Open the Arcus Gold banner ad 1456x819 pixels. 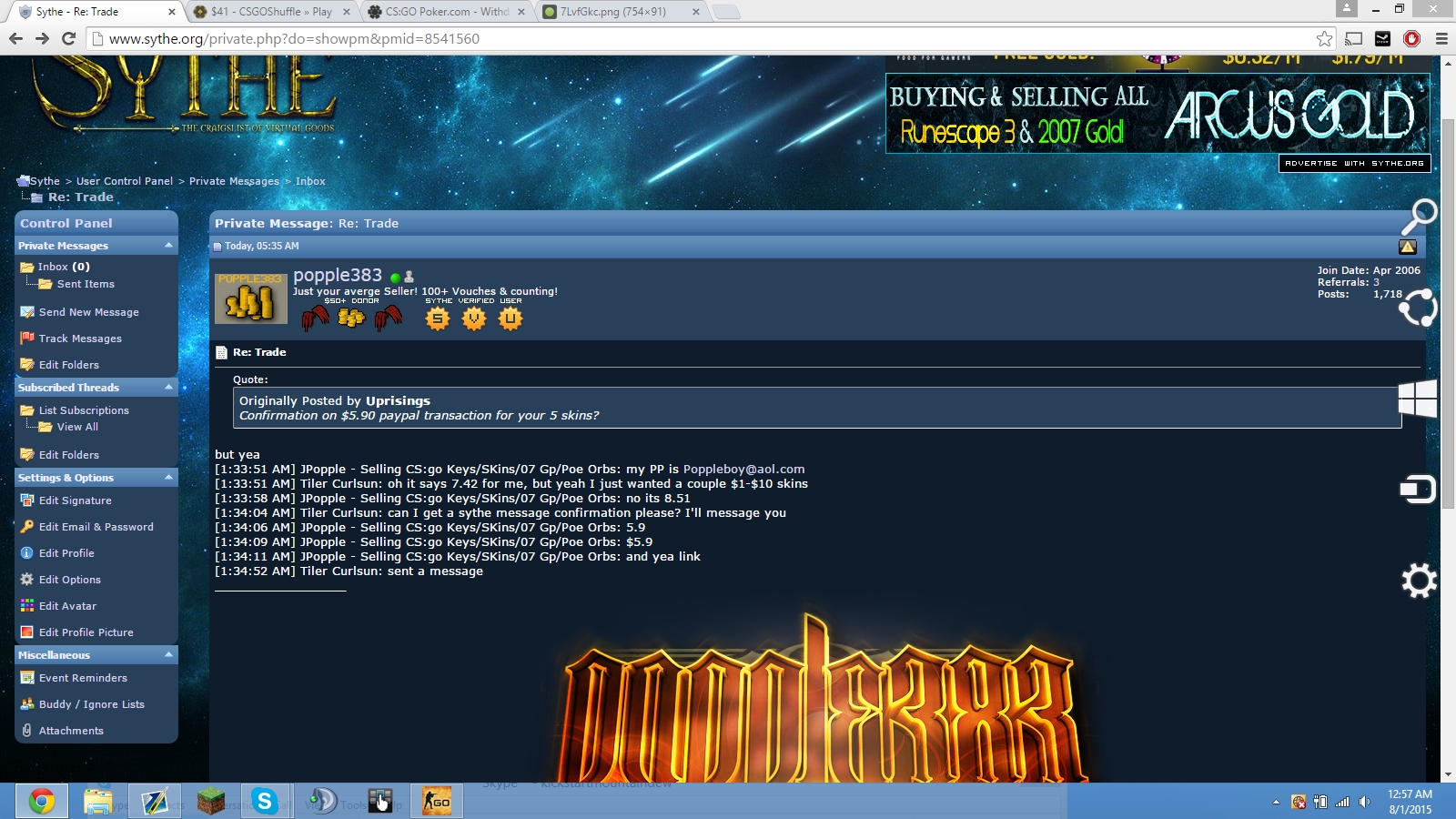1158,114
